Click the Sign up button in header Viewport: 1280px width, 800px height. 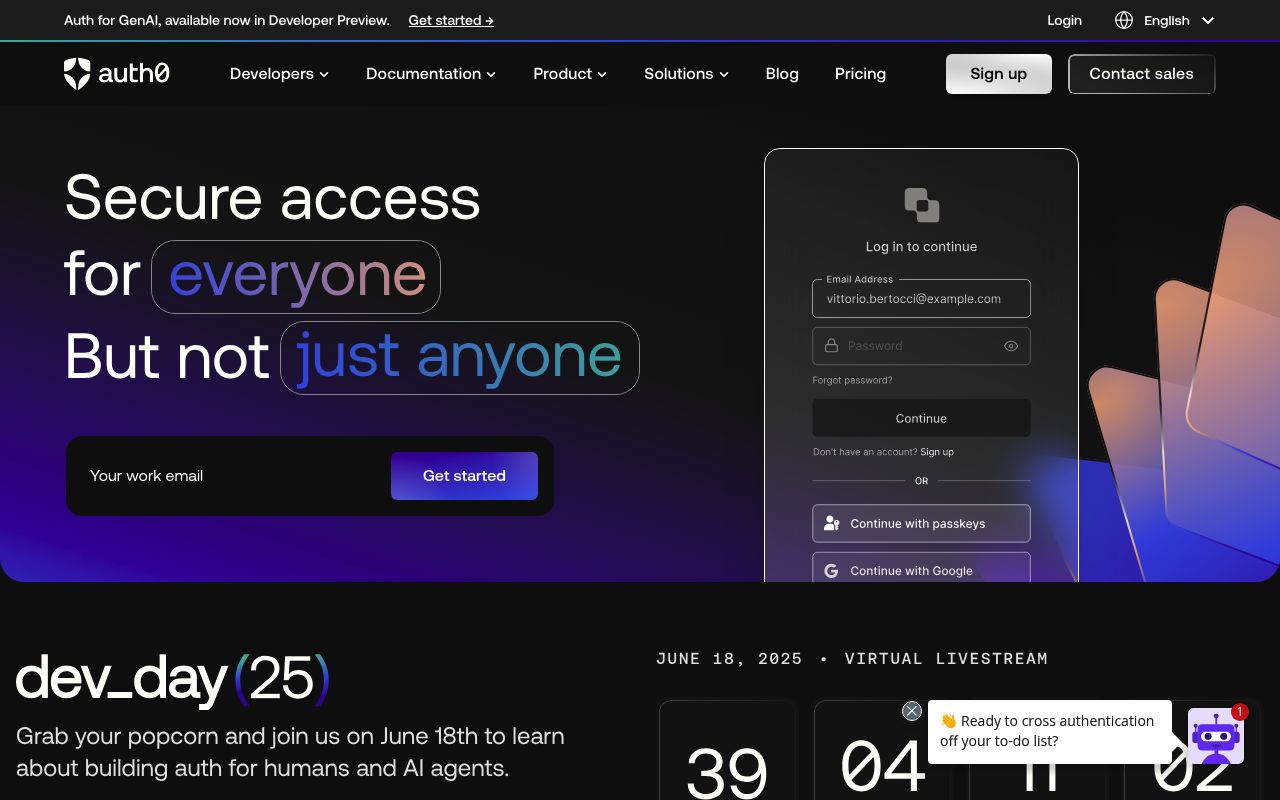[999, 74]
